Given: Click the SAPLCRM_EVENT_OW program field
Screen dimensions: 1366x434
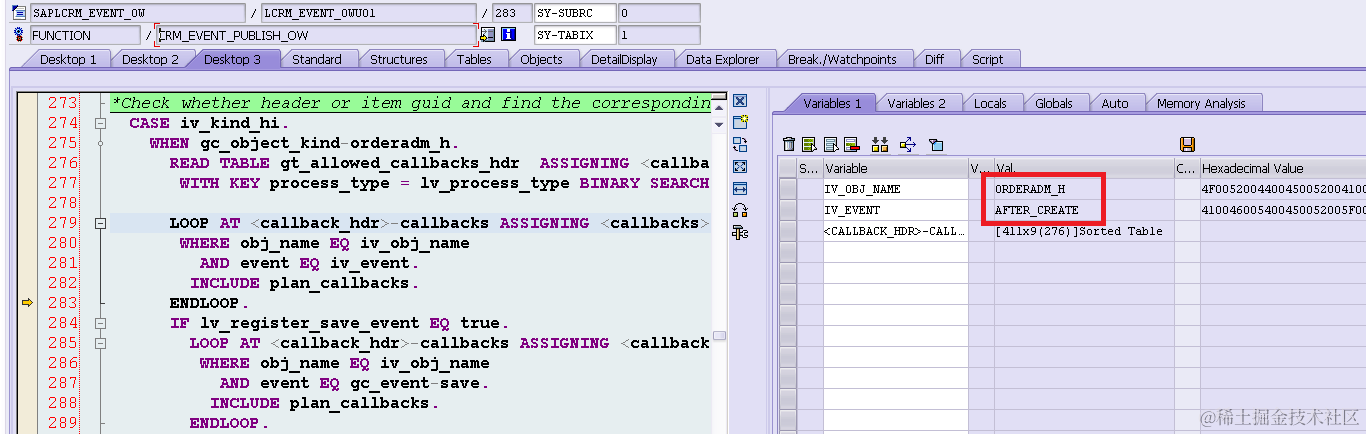Looking at the screenshot, I should (137, 13).
